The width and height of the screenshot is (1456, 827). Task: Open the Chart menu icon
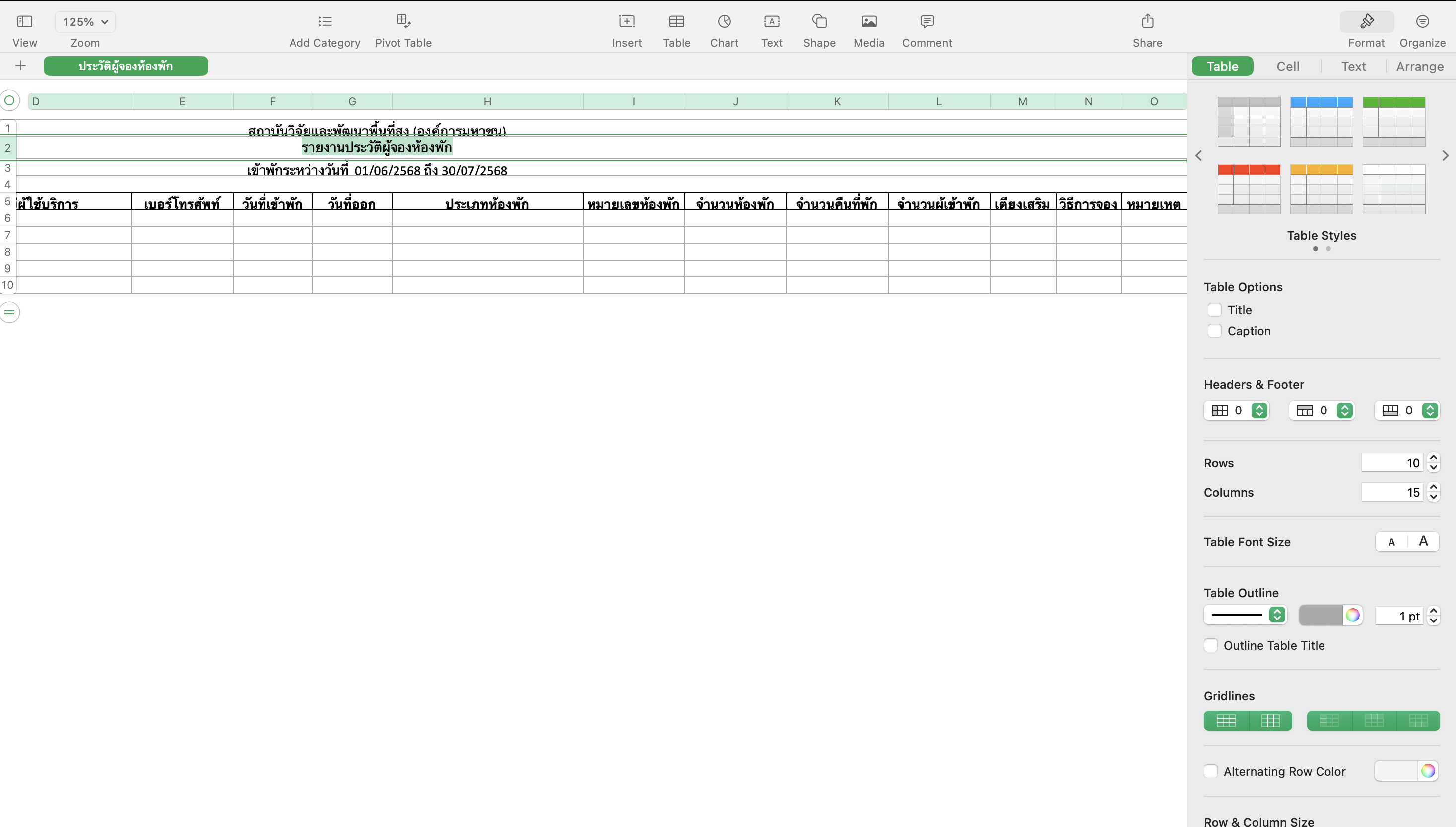pyautogui.click(x=724, y=21)
